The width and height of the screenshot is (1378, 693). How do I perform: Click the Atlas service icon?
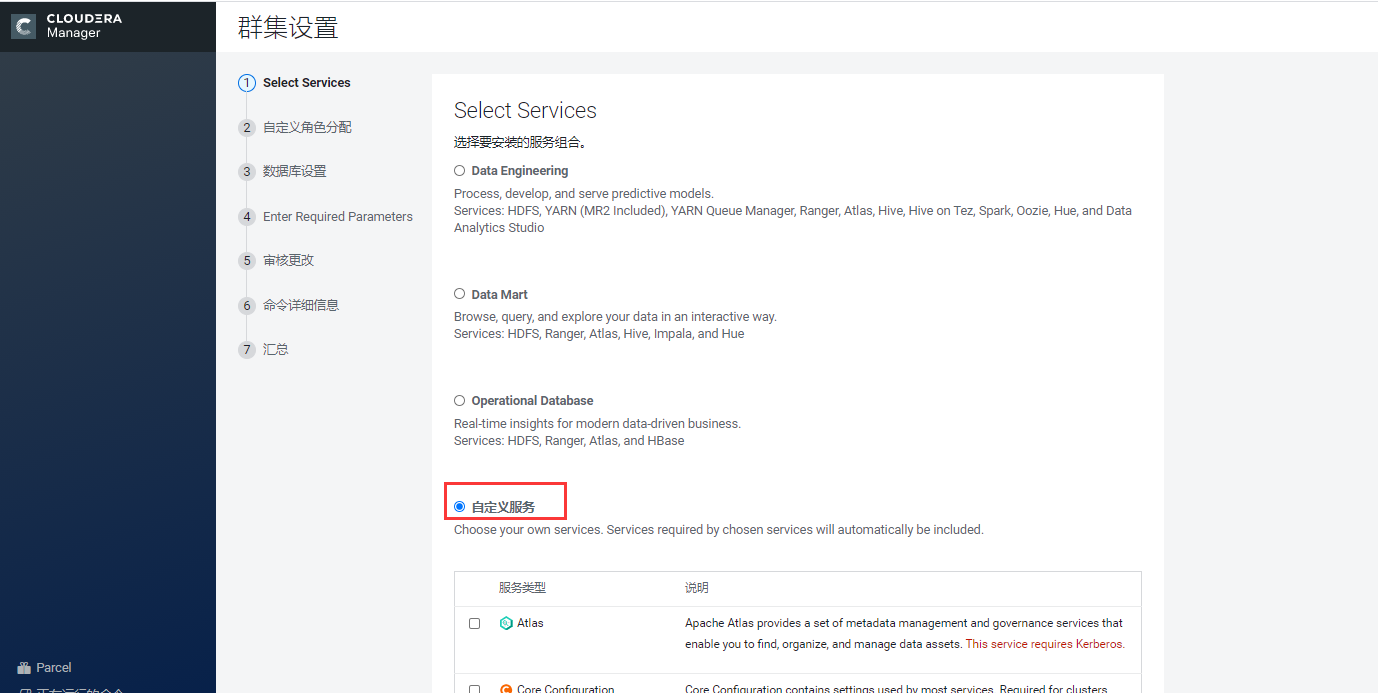pyautogui.click(x=506, y=623)
